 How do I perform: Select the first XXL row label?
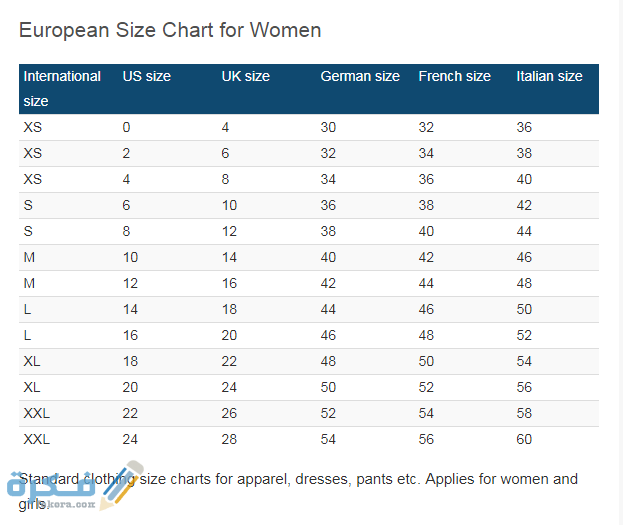(36, 413)
